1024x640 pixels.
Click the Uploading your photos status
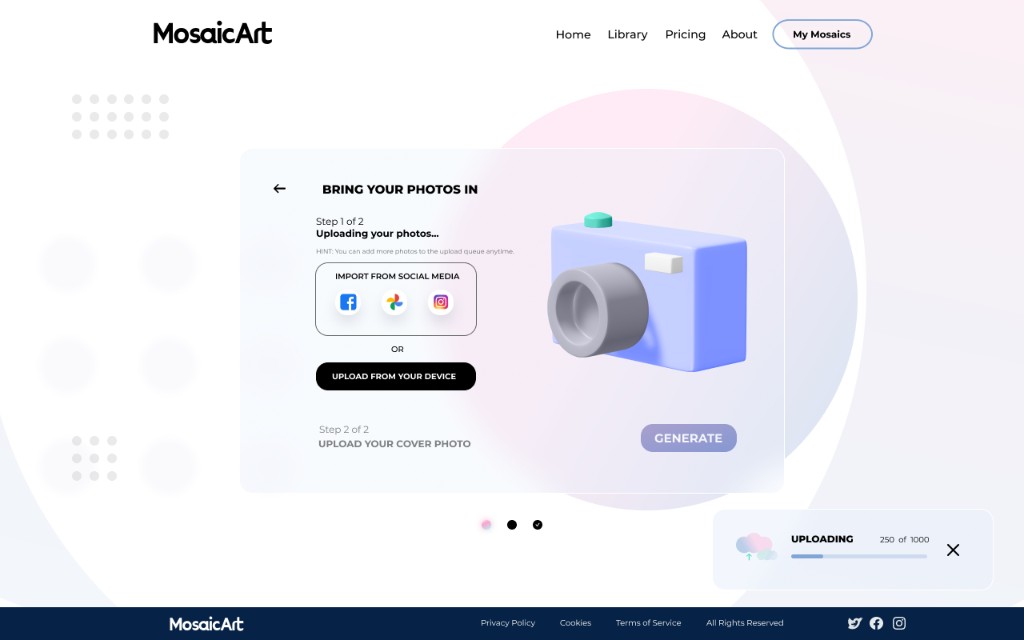pyautogui.click(x=377, y=234)
